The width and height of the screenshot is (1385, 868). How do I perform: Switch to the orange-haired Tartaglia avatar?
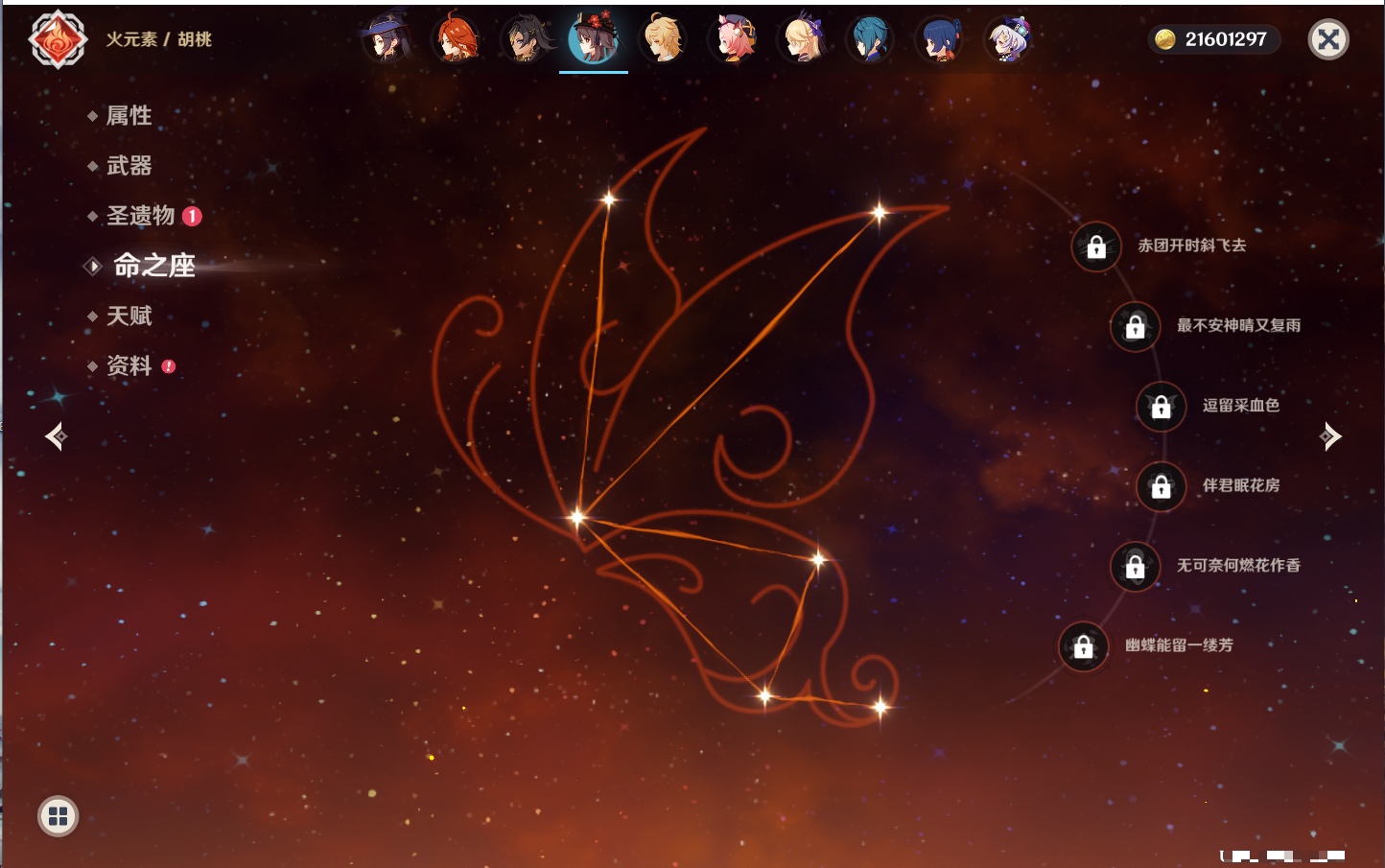[x=457, y=39]
